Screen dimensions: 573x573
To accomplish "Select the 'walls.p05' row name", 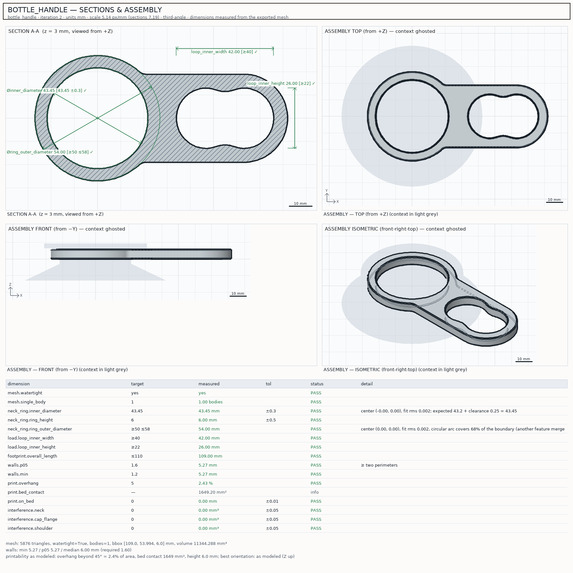I will click(x=18, y=465).
